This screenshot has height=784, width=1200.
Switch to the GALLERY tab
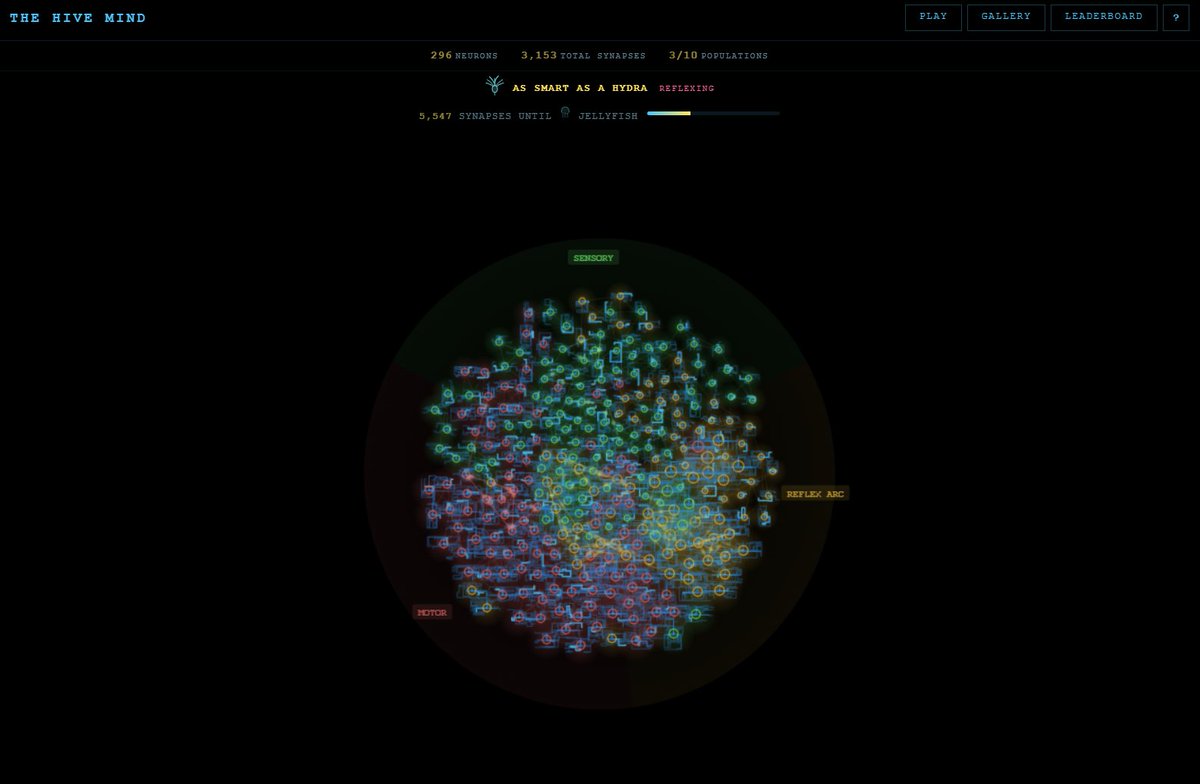click(x=1005, y=17)
